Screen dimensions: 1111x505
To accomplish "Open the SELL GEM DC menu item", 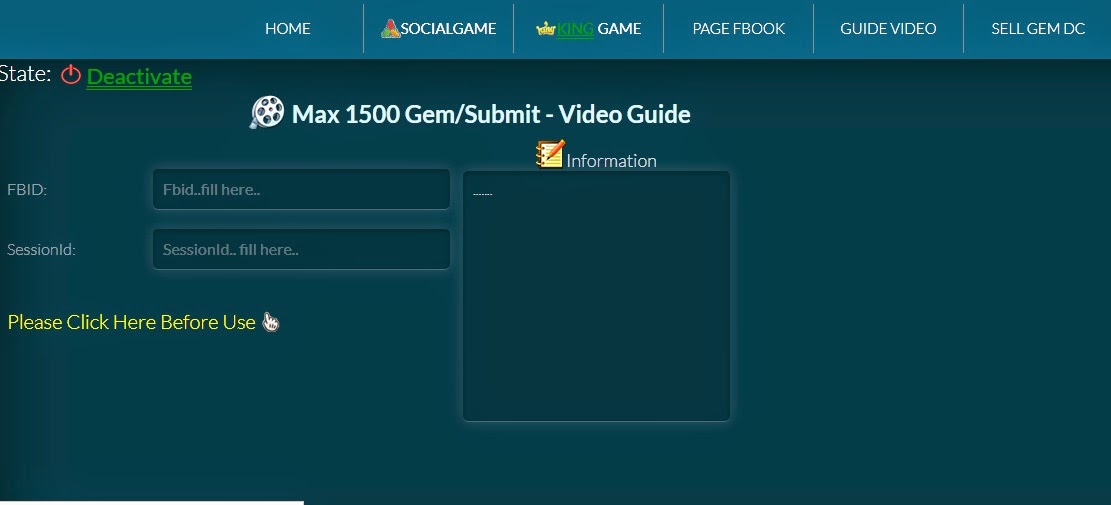I will 1038,29.
